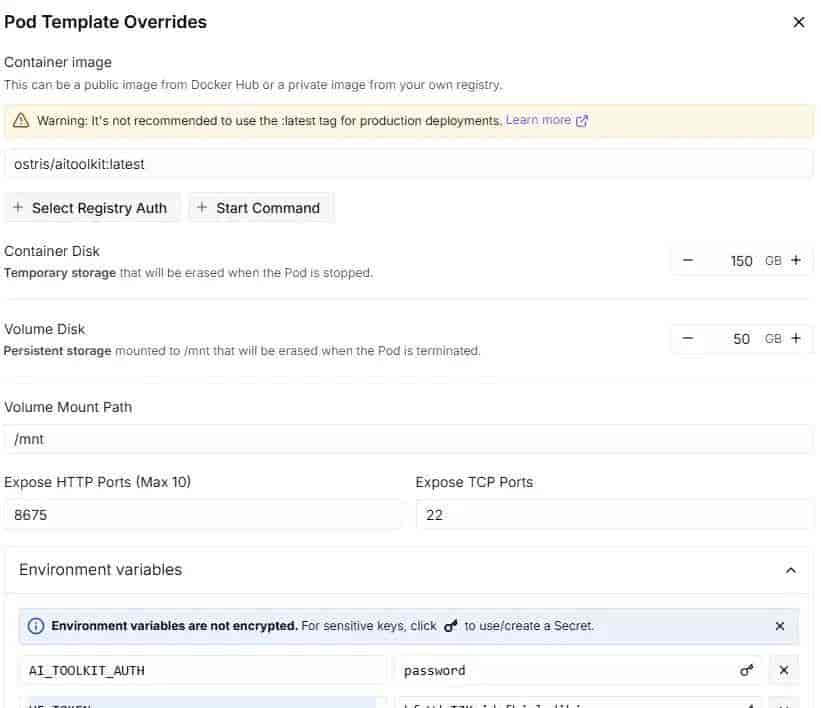Click the key icon to use a Secret
This screenshot has width=821, height=708.
click(x=746, y=670)
